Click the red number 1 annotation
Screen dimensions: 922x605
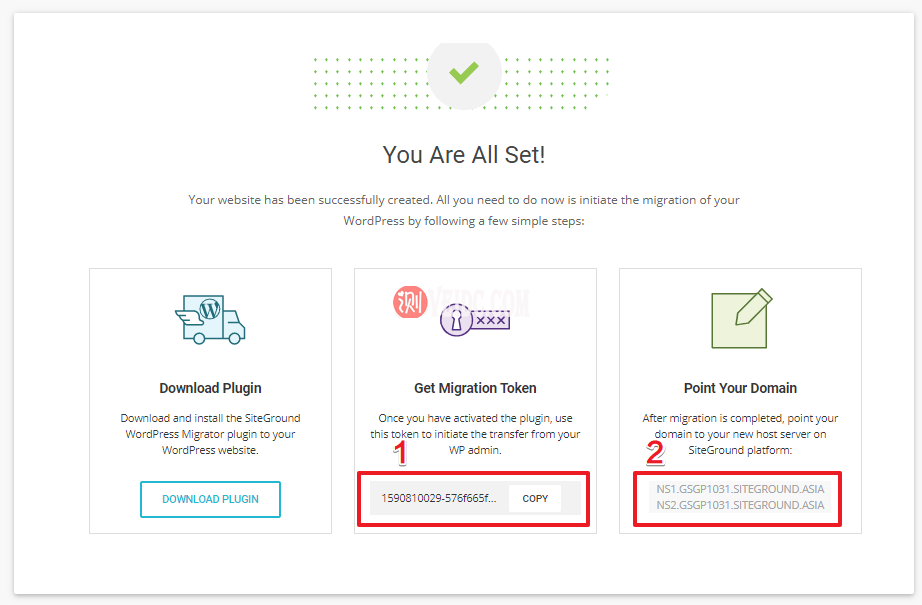400,454
